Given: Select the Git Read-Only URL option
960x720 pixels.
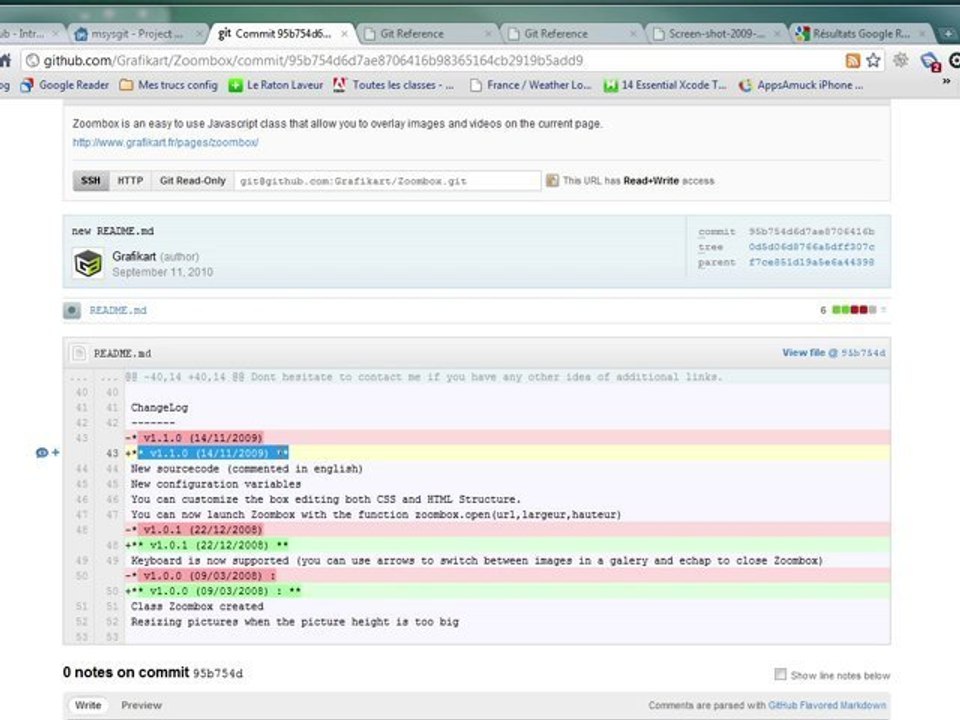Looking at the screenshot, I should [193, 181].
